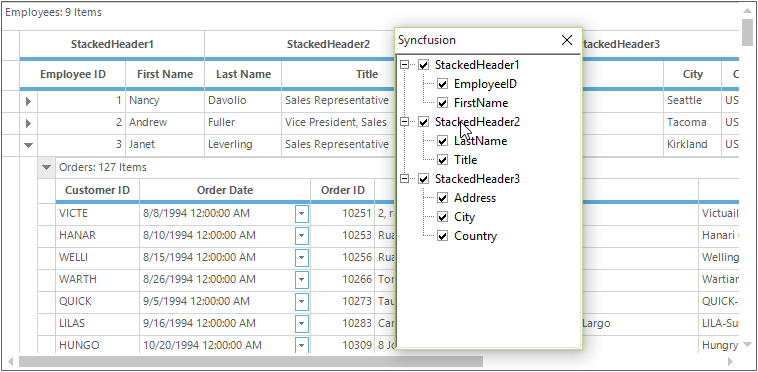Select the StackedHeader1 tree label
The image size is (758, 372).
pos(477,65)
